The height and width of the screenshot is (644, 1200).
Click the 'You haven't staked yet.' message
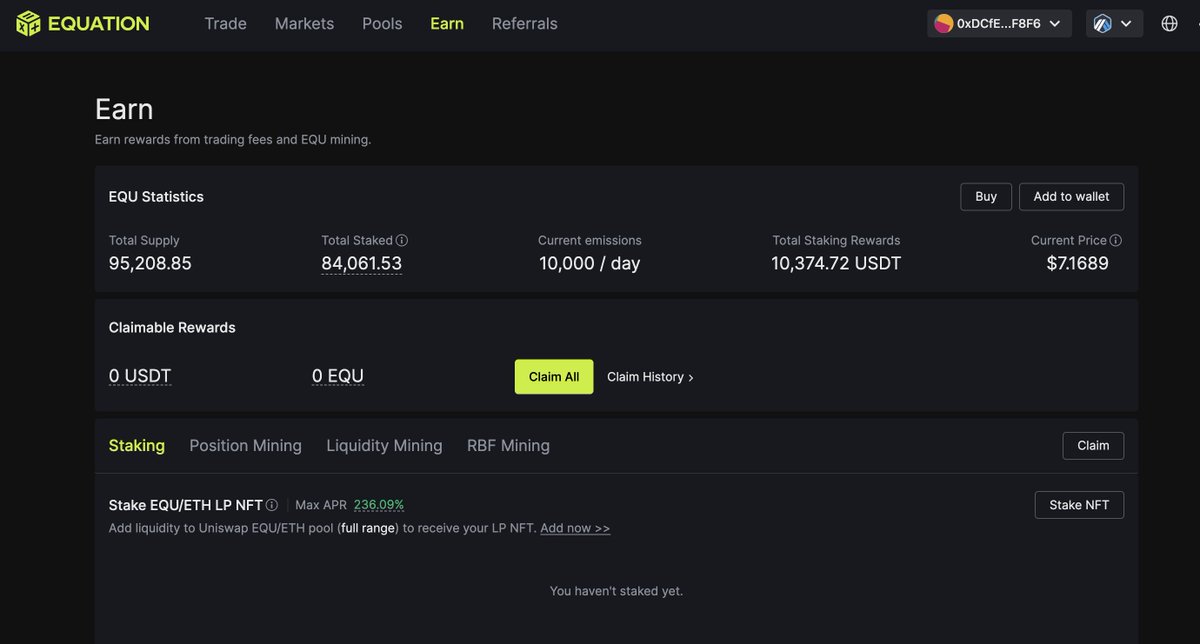pos(616,591)
